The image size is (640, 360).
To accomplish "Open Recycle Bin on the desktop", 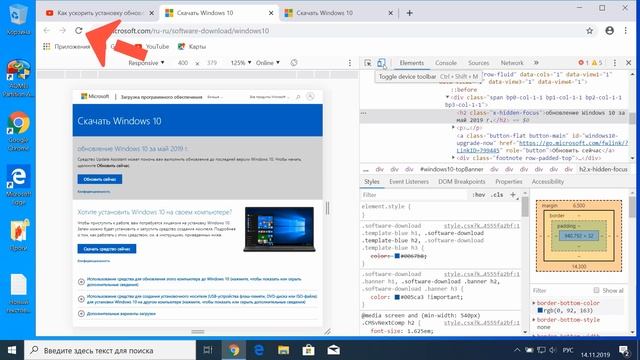I will tap(18, 19).
